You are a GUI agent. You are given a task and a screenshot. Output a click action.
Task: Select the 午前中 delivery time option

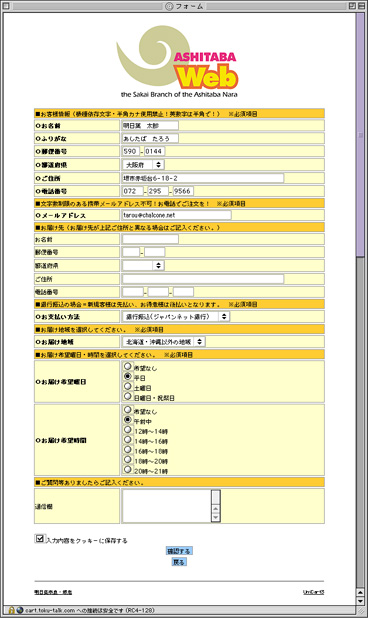coord(127,420)
